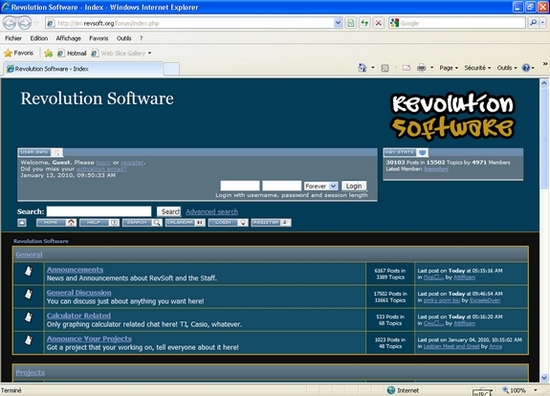
Task: Open the Favoris star button
Action: pyautogui.click(x=19, y=53)
